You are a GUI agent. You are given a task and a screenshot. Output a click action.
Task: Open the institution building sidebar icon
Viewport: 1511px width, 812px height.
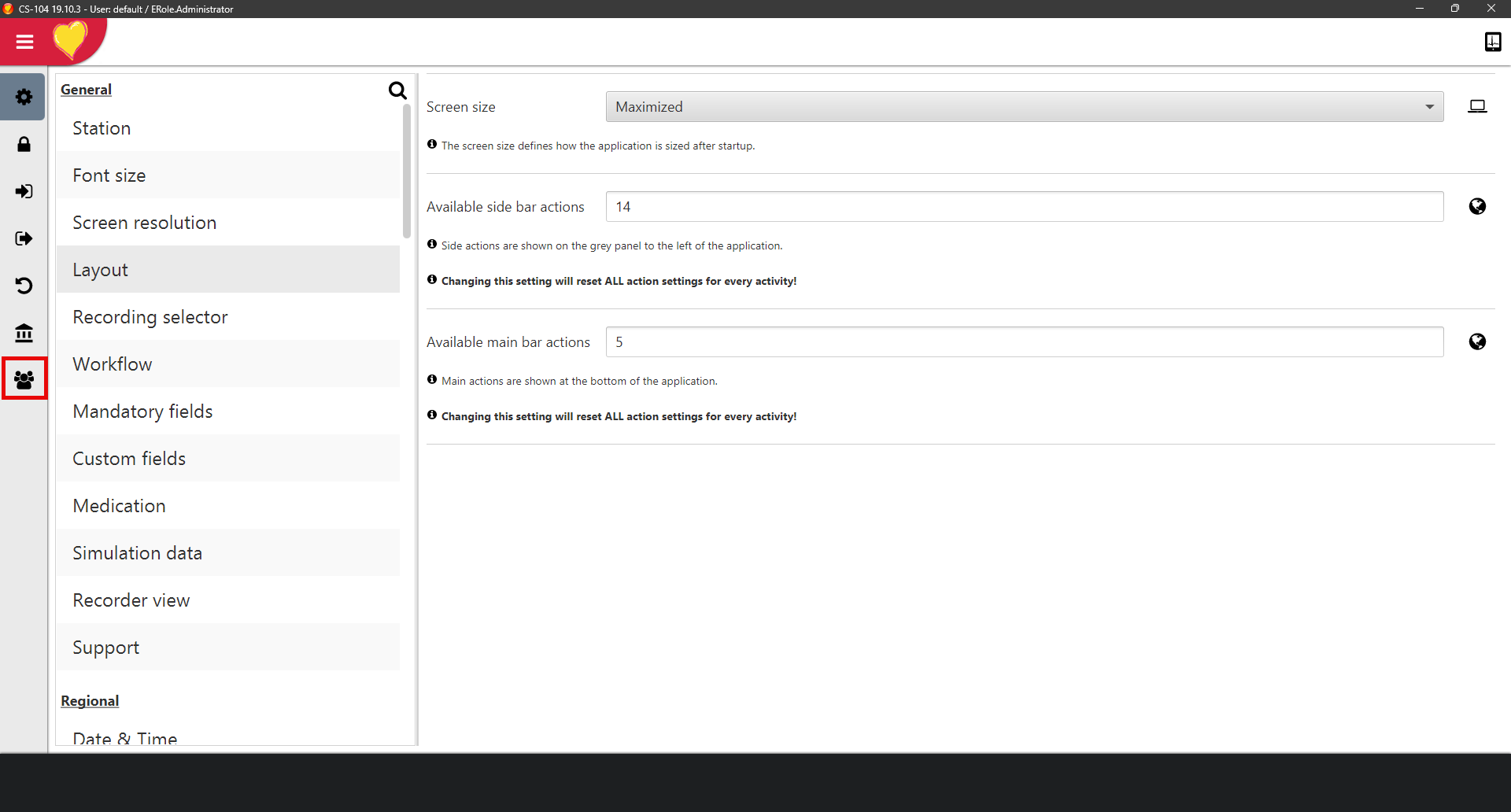[x=24, y=333]
